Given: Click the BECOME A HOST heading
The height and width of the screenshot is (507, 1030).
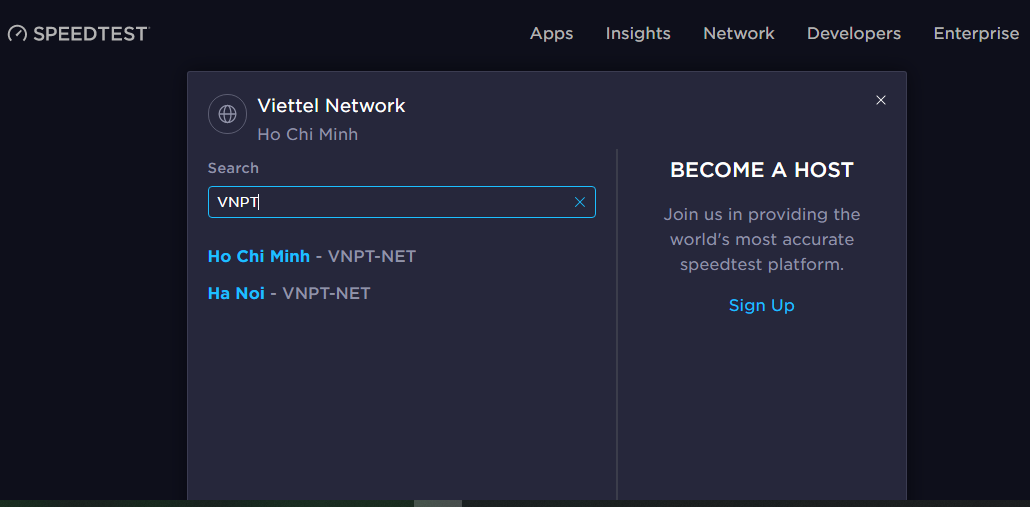Looking at the screenshot, I should point(761,170).
